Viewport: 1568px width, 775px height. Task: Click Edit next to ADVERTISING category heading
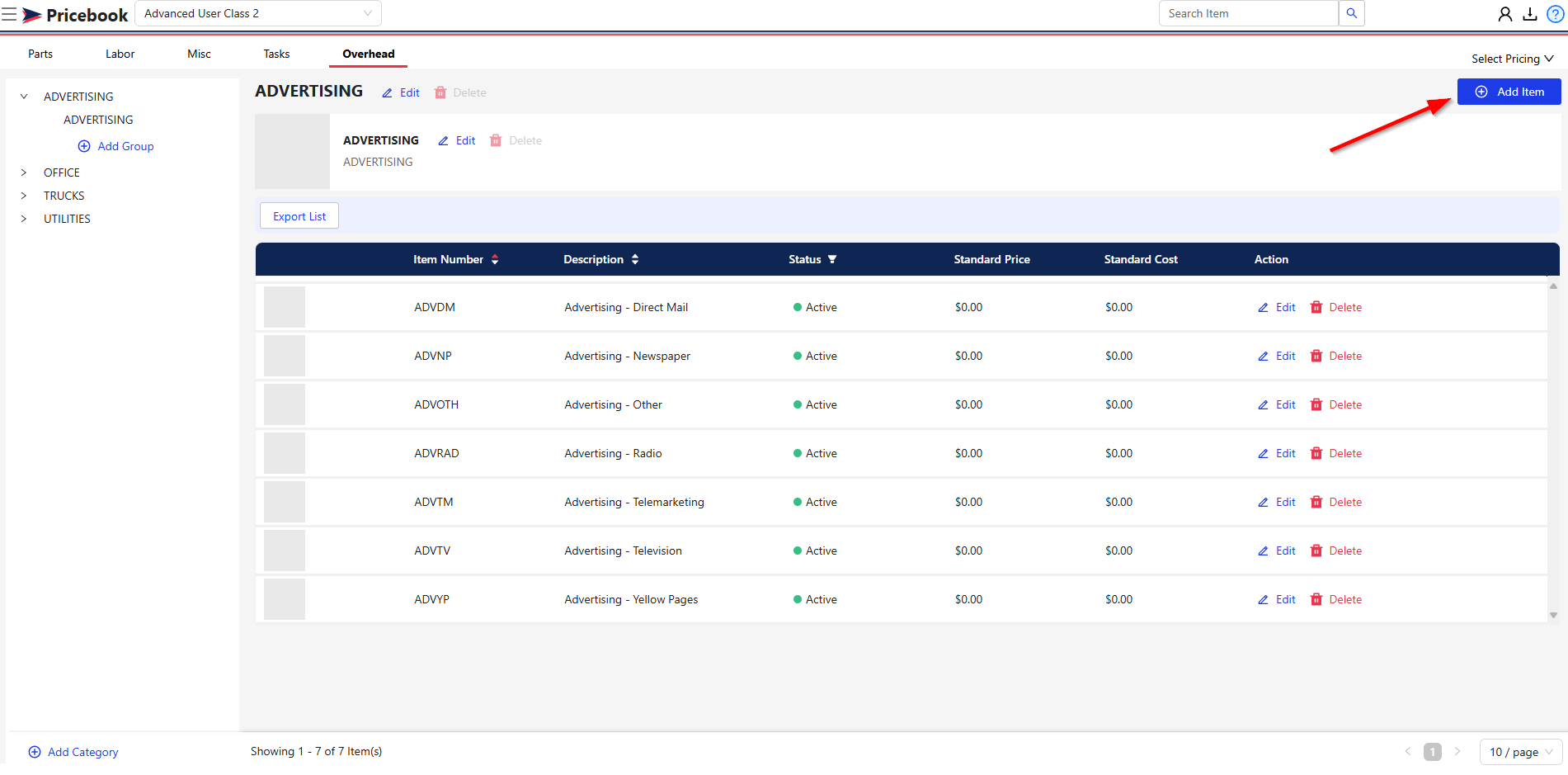(401, 92)
